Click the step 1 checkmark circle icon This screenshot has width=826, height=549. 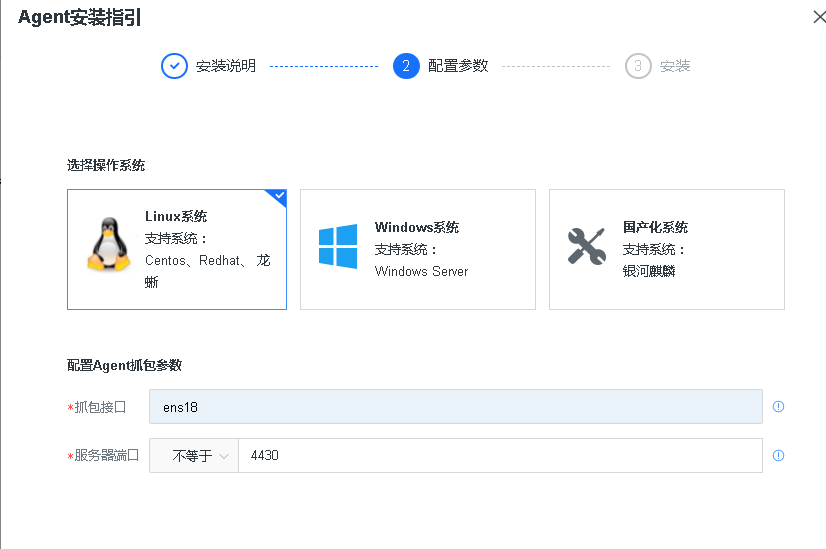(x=174, y=66)
